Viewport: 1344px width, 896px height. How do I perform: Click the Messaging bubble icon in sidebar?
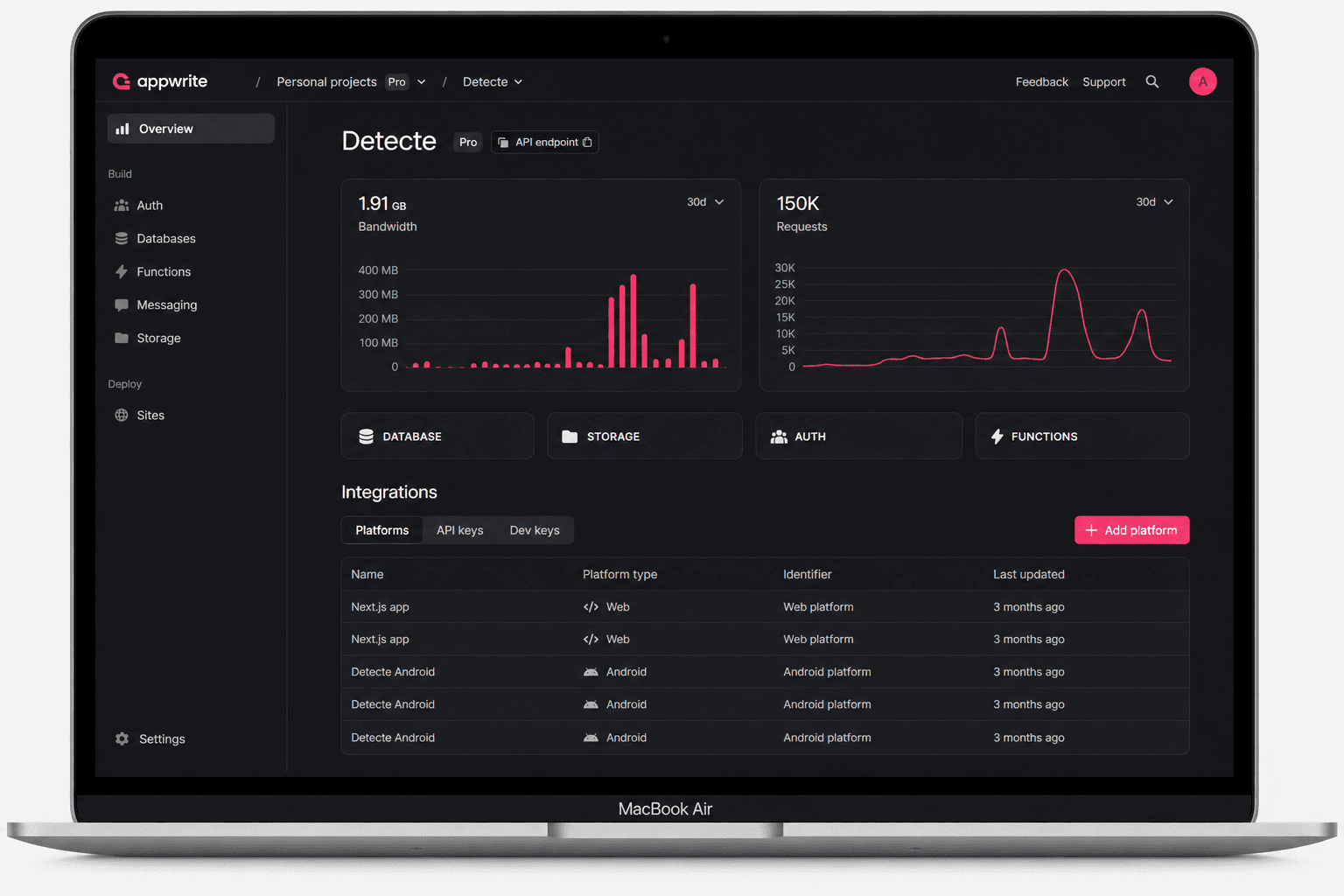[x=122, y=305]
